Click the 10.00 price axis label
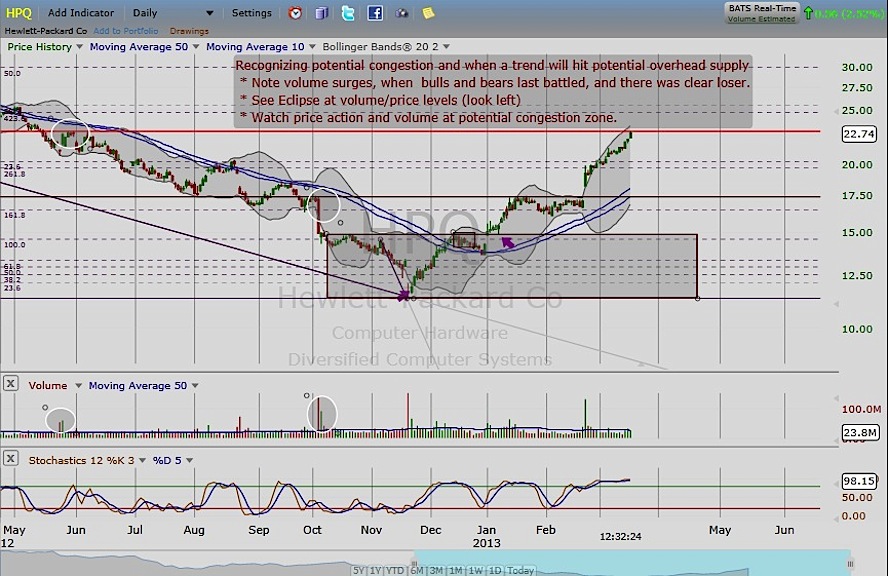The height and width of the screenshot is (576, 888). pyautogui.click(x=857, y=329)
